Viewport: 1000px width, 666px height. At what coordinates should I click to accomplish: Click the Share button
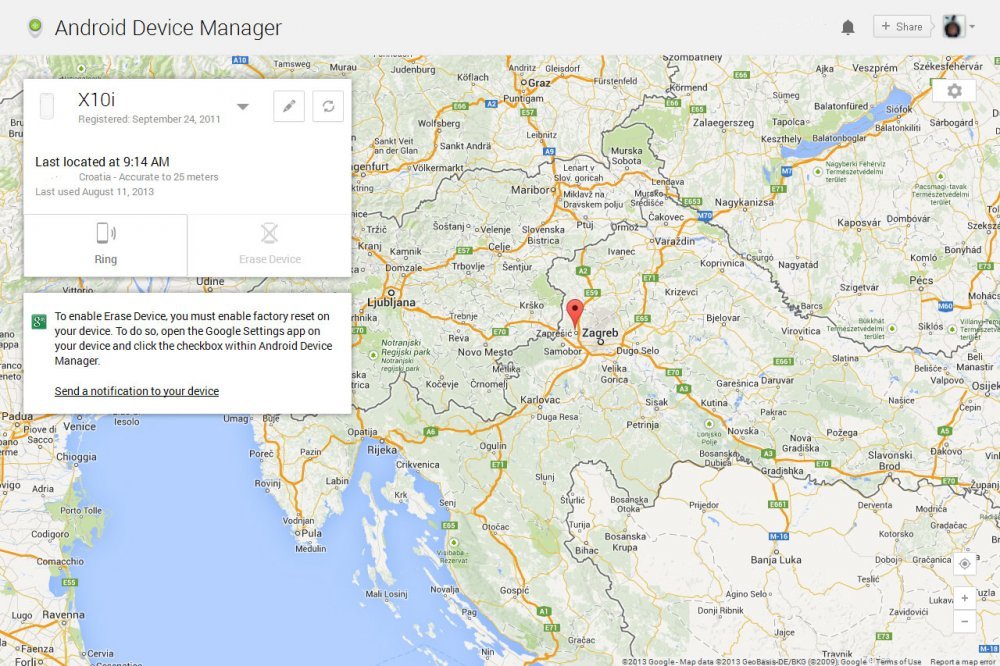point(902,27)
